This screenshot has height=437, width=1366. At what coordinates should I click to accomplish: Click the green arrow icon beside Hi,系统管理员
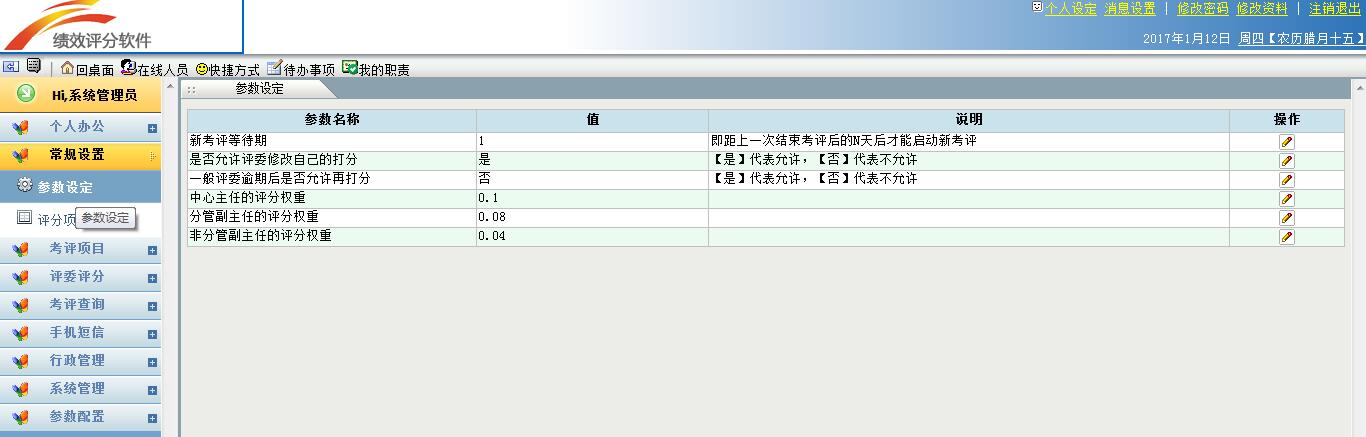27,94
